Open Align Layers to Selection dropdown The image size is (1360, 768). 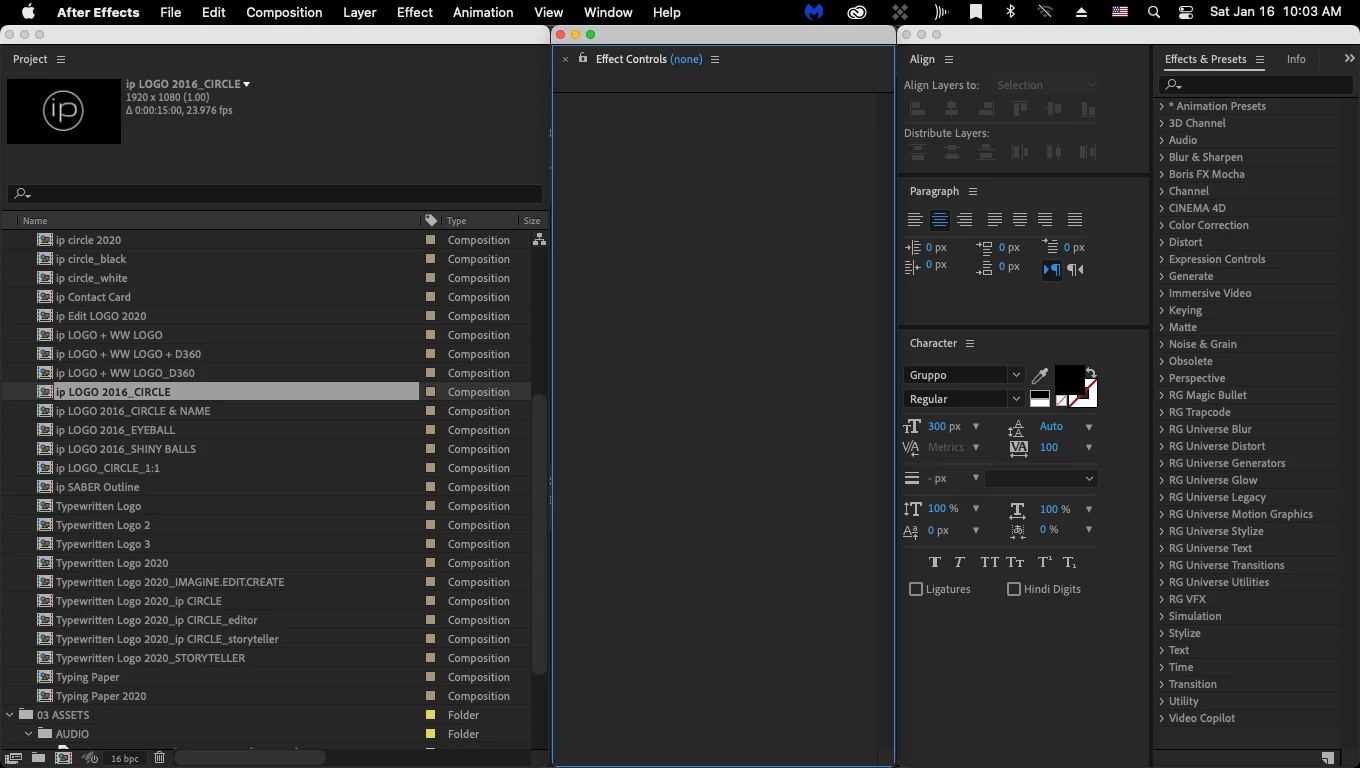(x=1045, y=85)
